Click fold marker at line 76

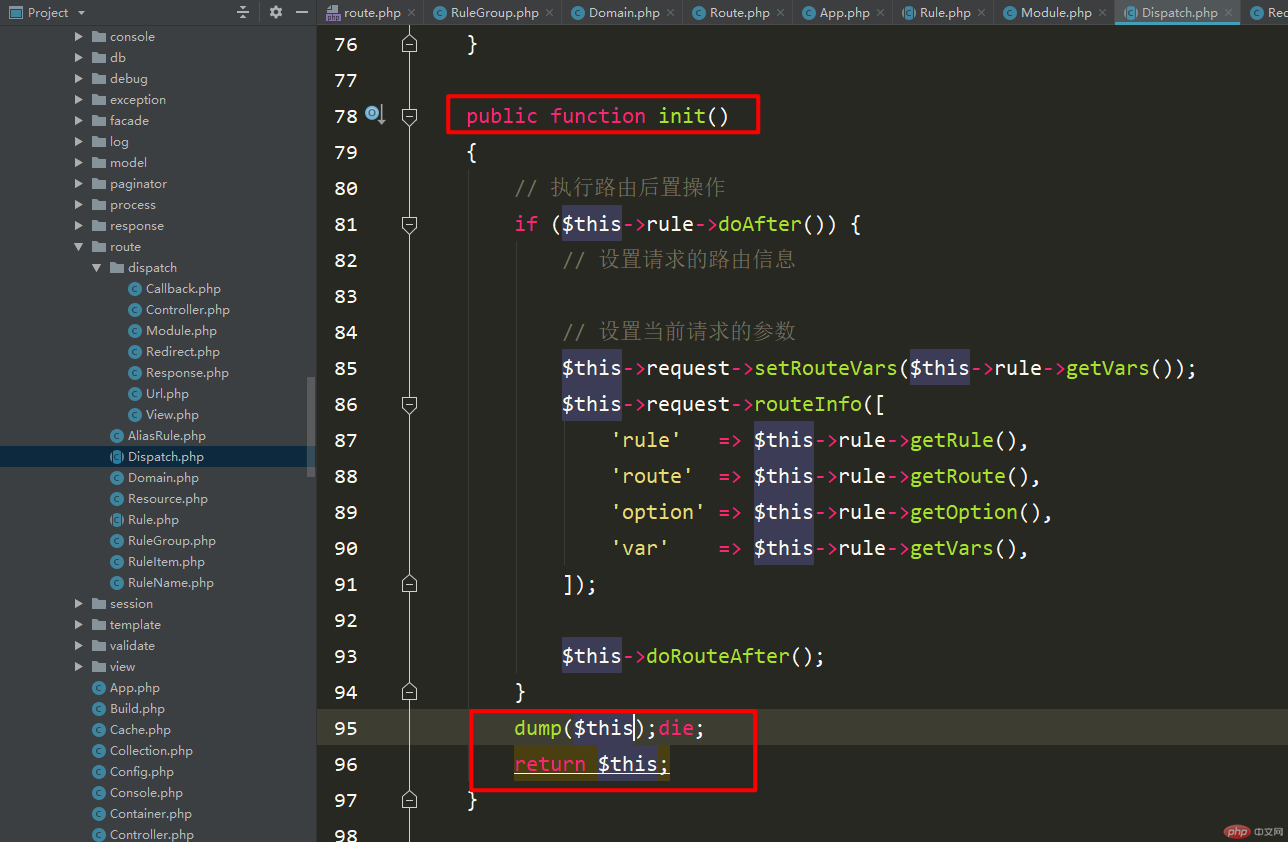[409, 44]
